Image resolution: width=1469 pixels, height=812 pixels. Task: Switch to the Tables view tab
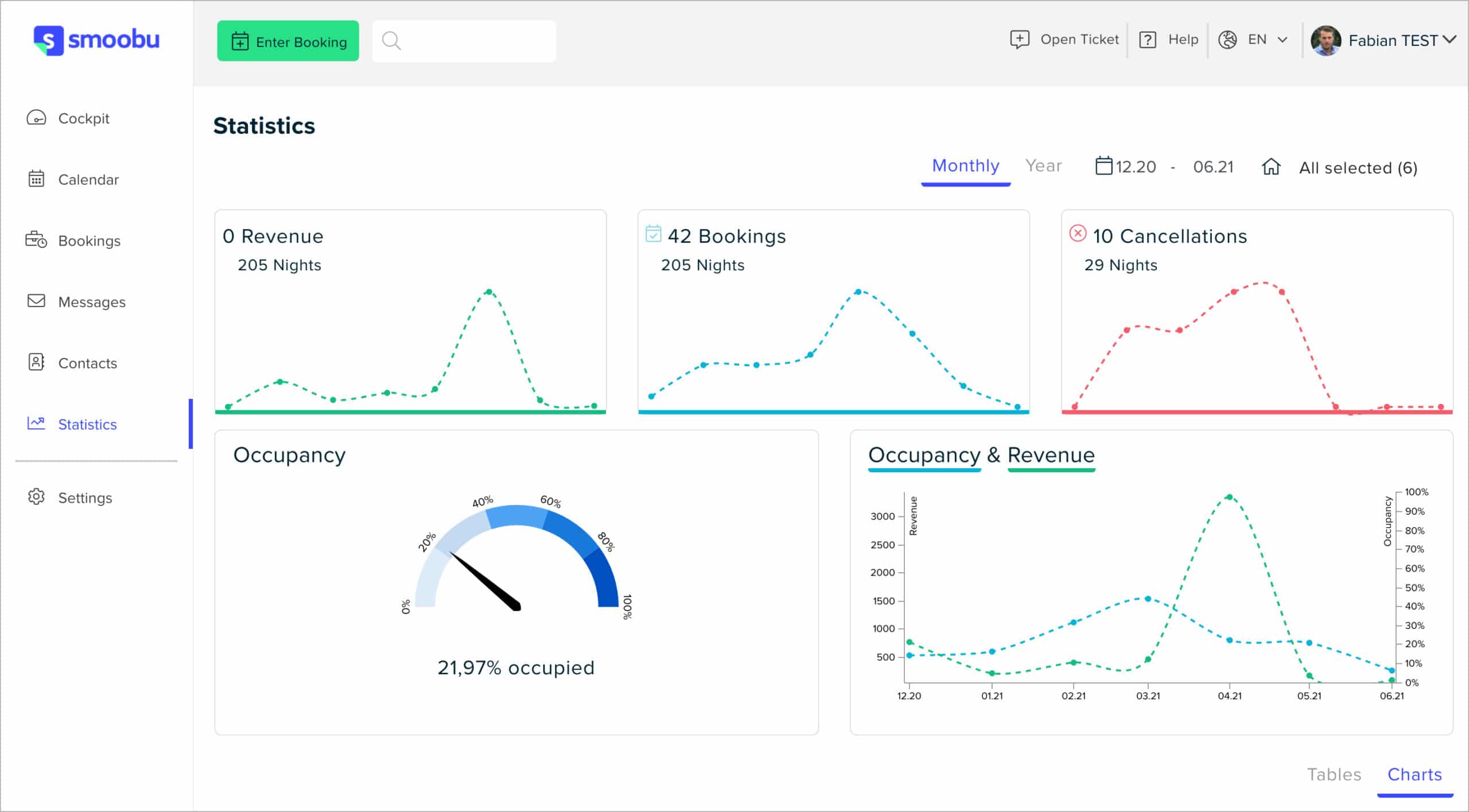[x=1336, y=772]
